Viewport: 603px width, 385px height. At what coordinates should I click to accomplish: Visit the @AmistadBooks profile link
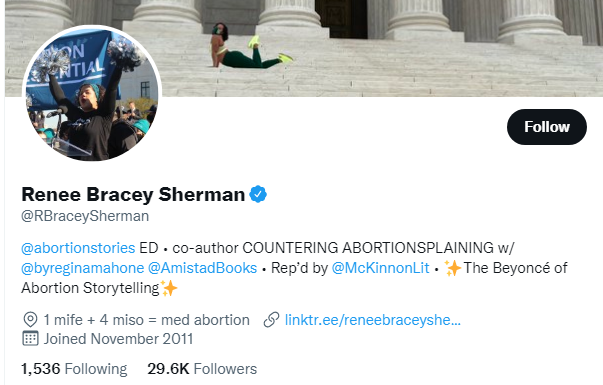202,268
